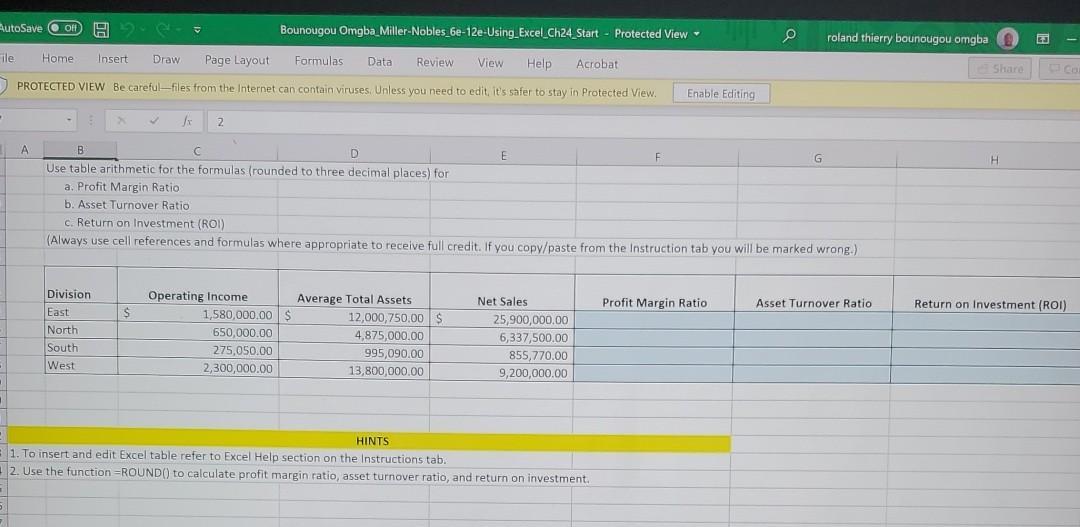Image resolution: width=1080 pixels, height=527 pixels.
Task: Open the Review ribbon tab
Action: coord(435,62)
